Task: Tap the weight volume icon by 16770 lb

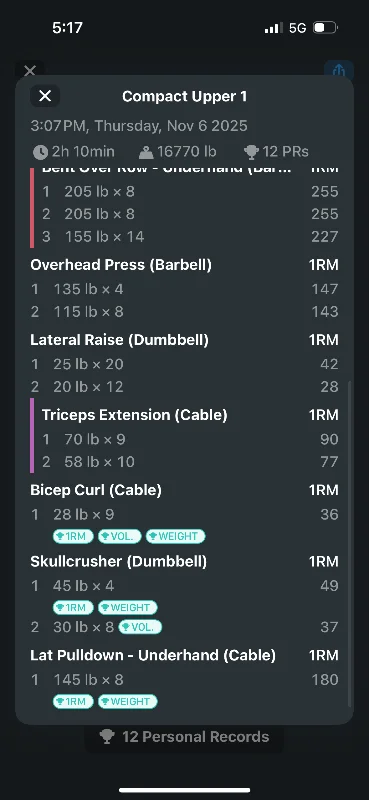Action: [x=146, y=152]
